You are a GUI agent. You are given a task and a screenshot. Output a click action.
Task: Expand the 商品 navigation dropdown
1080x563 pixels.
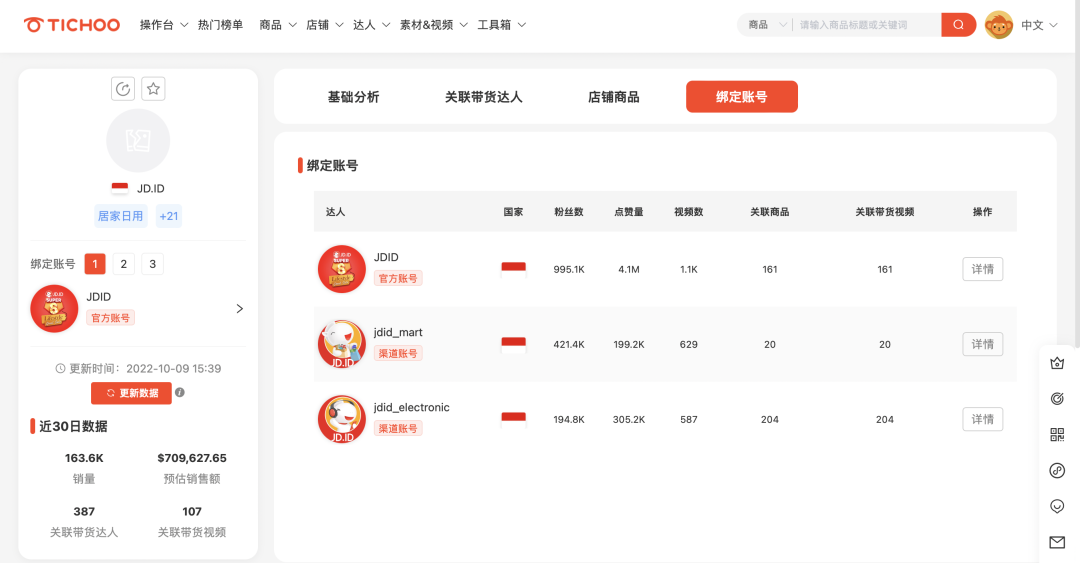point(278,25)
